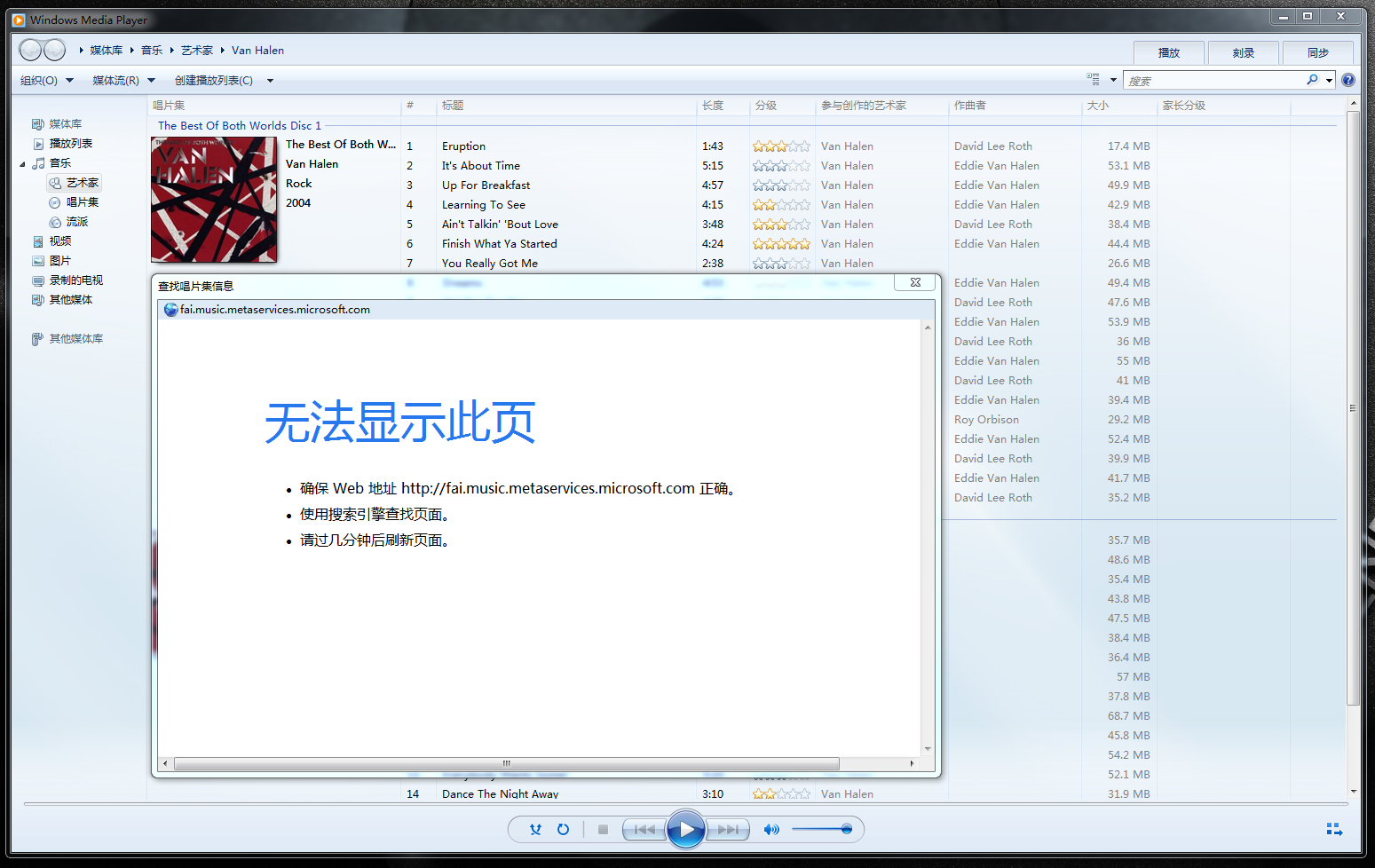1375x868 pixels.
Task: Select the track 'Dance The Night Away'
Action: pos(500,794)
